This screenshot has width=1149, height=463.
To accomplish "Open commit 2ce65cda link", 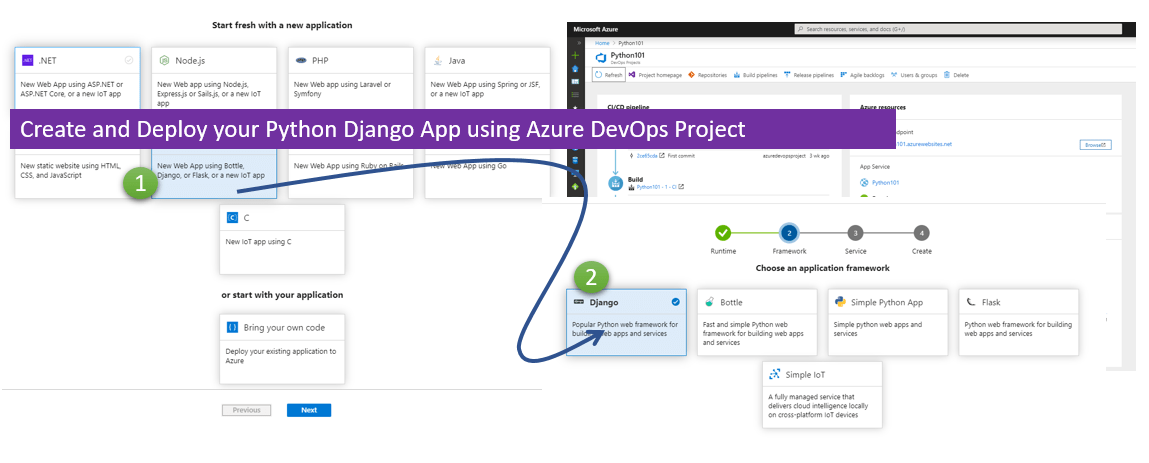I will point(647,155).
